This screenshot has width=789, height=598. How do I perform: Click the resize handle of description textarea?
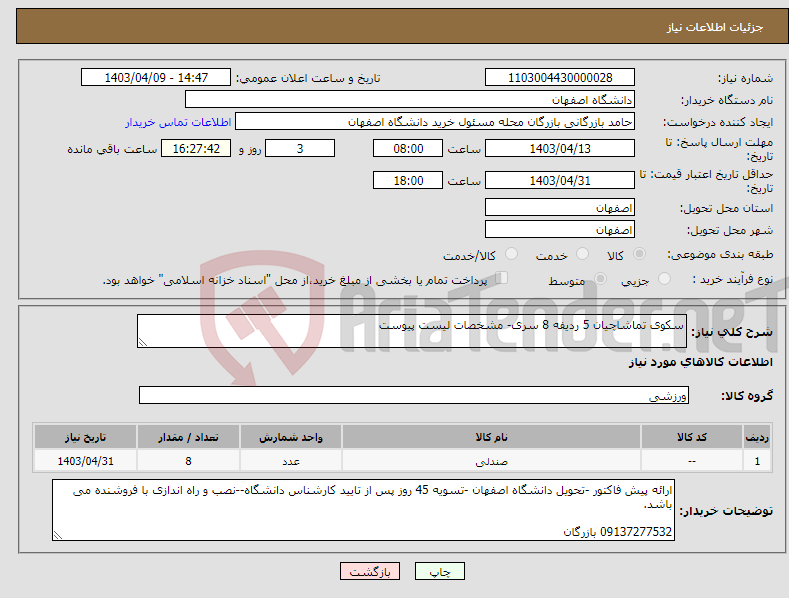(142, 343)
